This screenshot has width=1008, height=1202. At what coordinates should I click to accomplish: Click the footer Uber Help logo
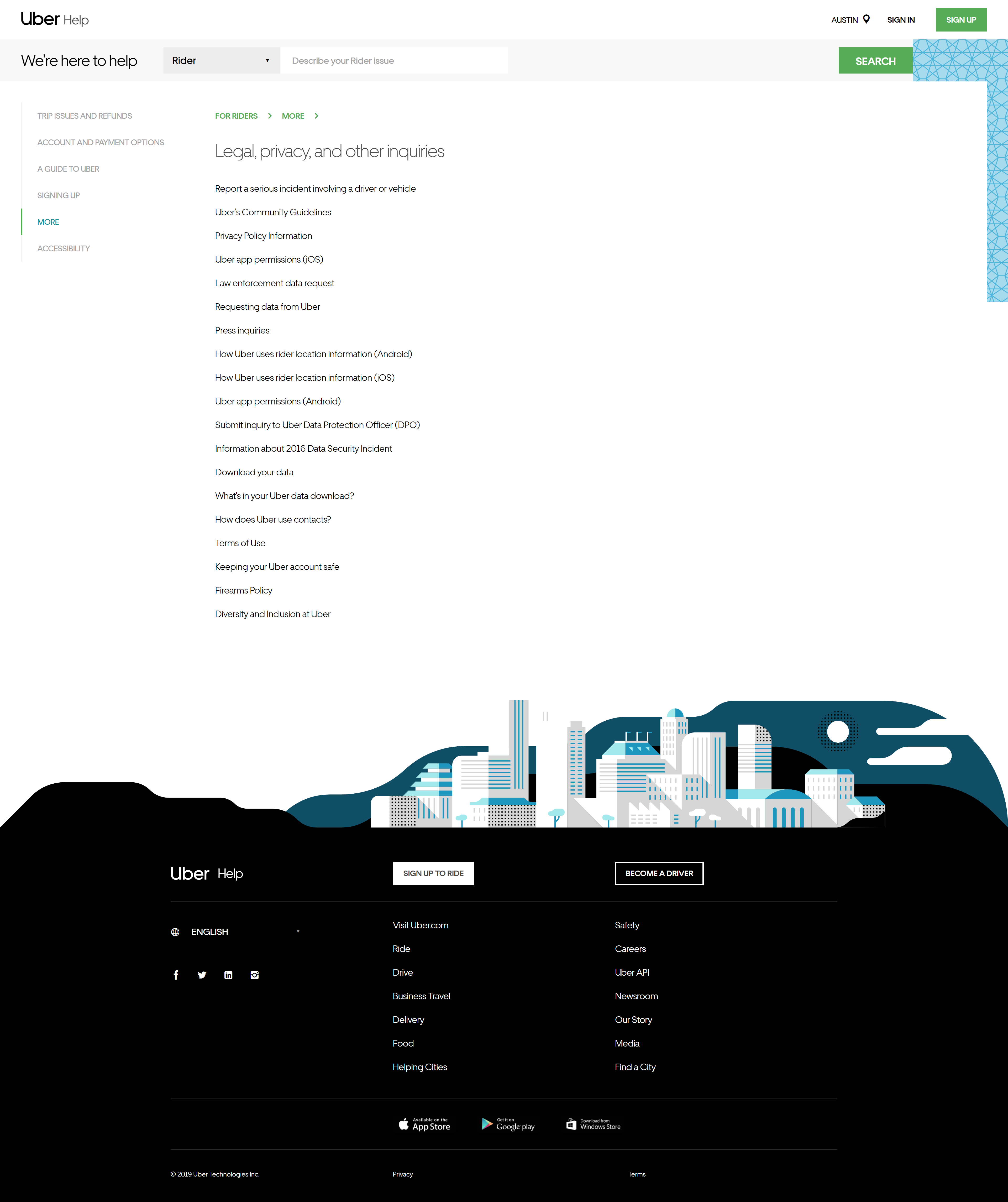coord(207,873)
